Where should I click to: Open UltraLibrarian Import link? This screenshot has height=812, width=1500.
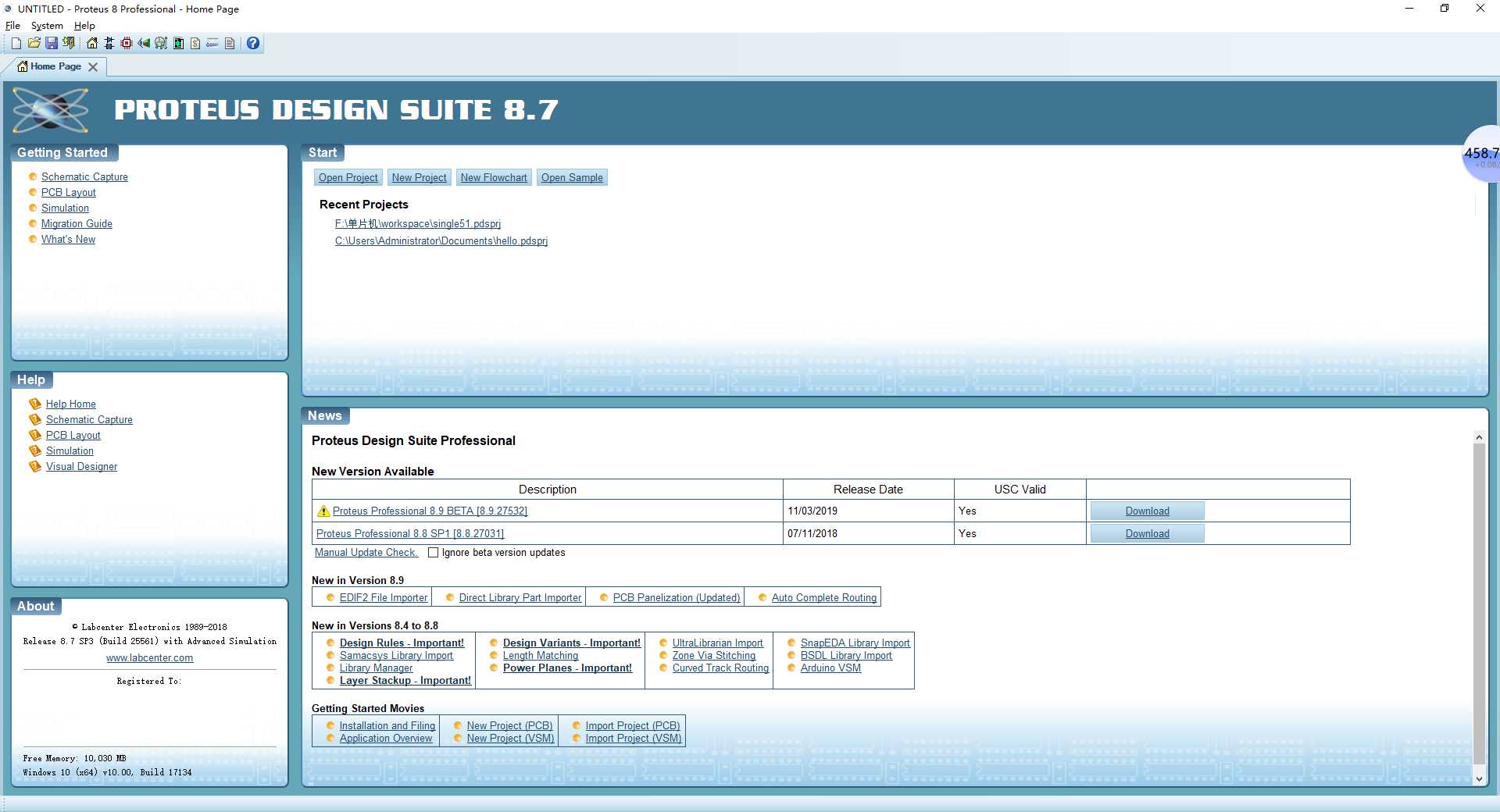(718, 643)
